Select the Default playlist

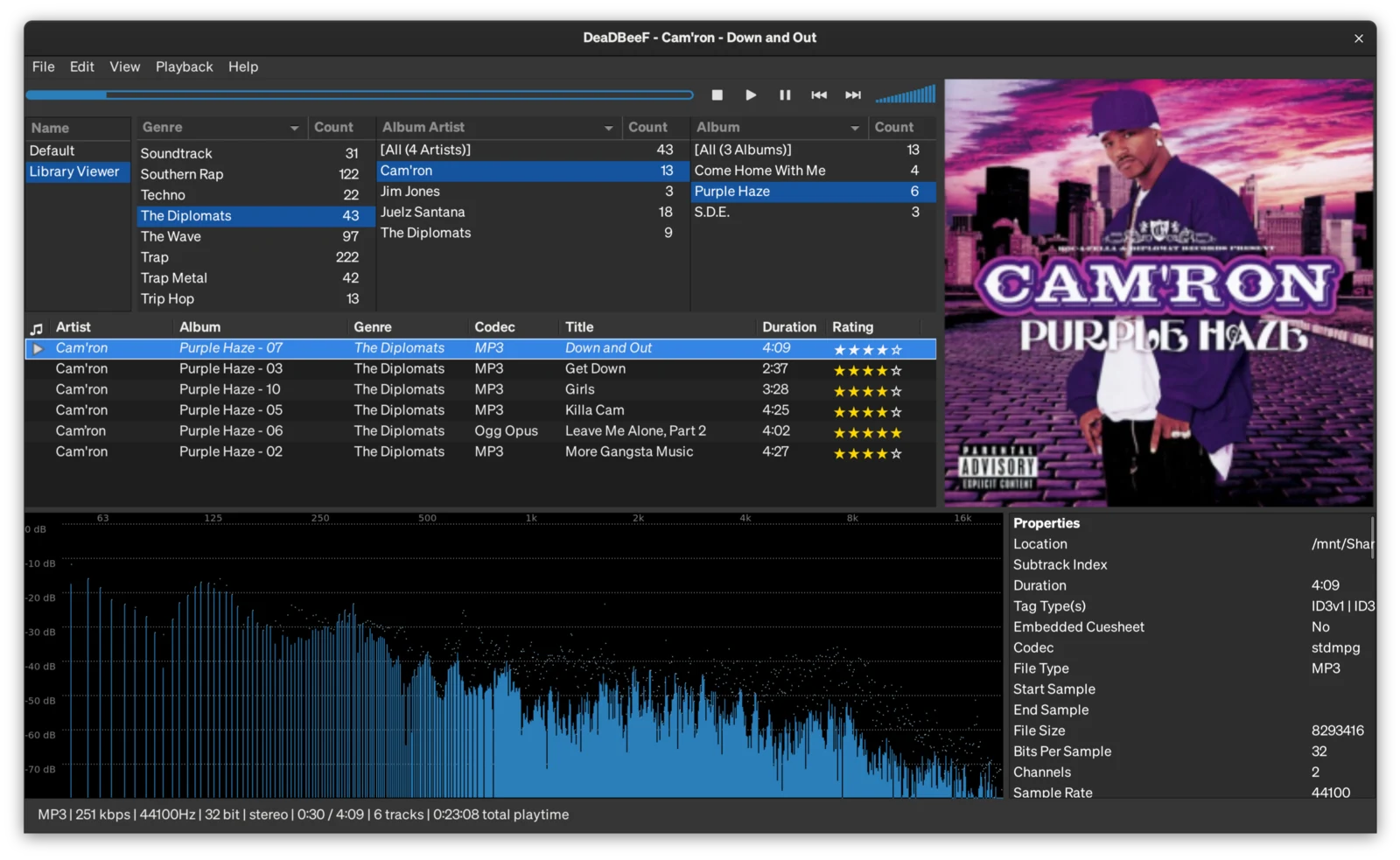pos(78,150)
